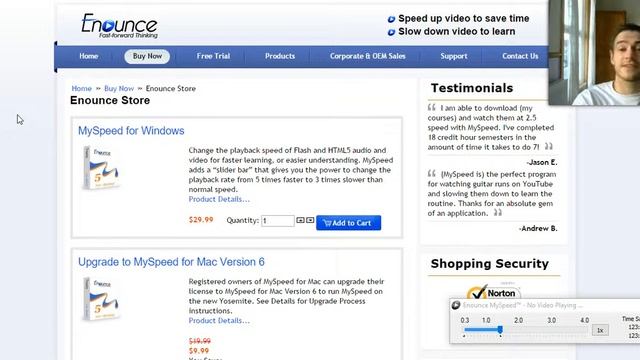Open the Home navigation tab
Screen dimensions: 640x360
click(x=89, y=56)
